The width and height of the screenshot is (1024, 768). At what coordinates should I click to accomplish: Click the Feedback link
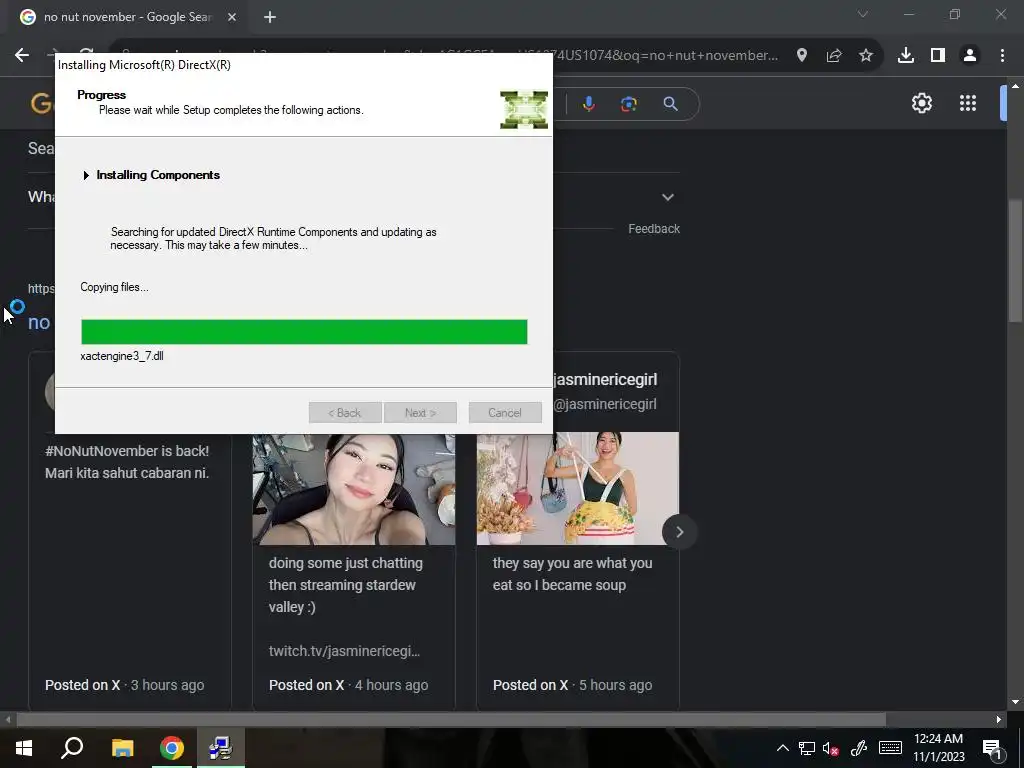point(654,229)
